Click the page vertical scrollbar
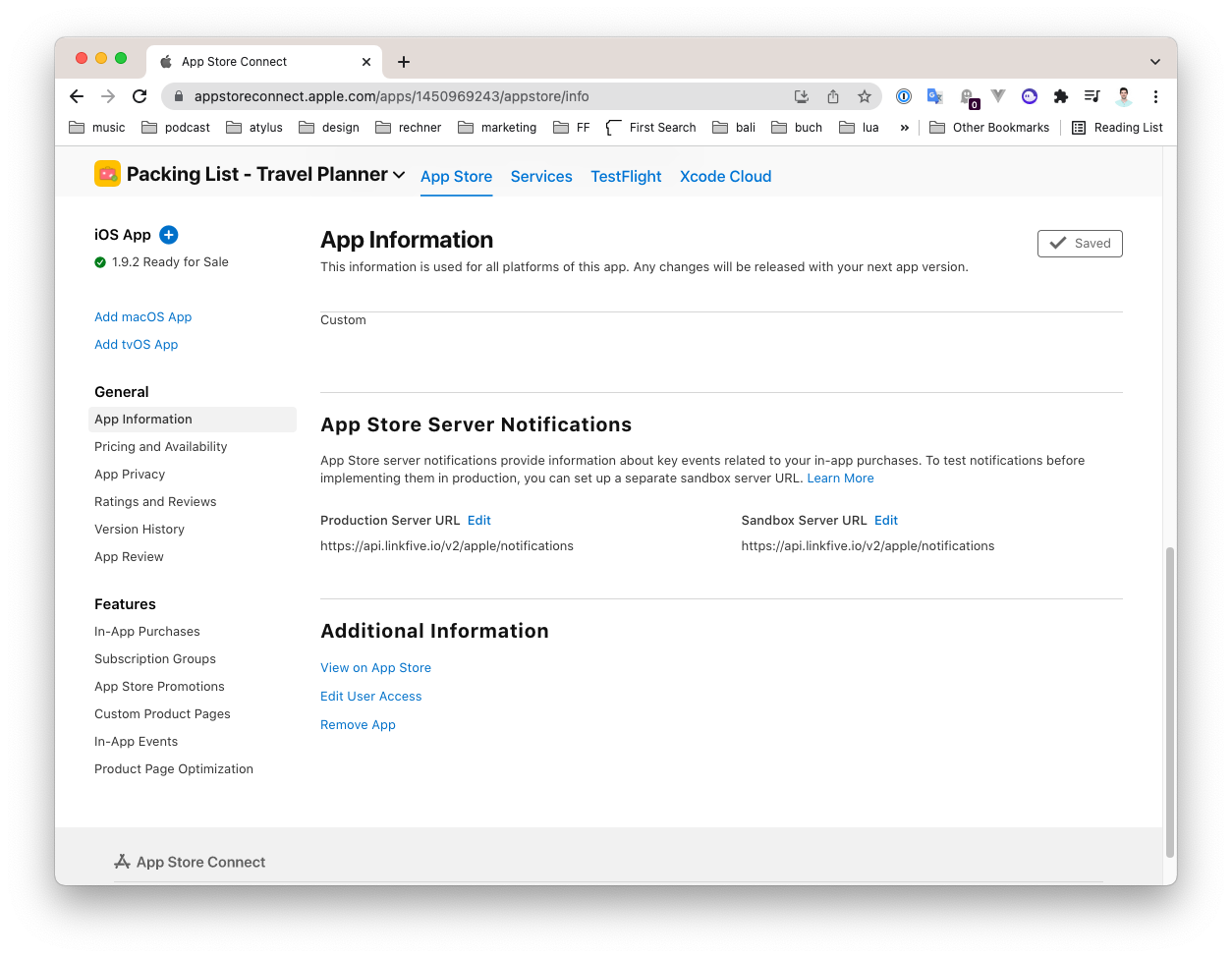This screenshot has height=958, width=1232. pos(1169,703)
